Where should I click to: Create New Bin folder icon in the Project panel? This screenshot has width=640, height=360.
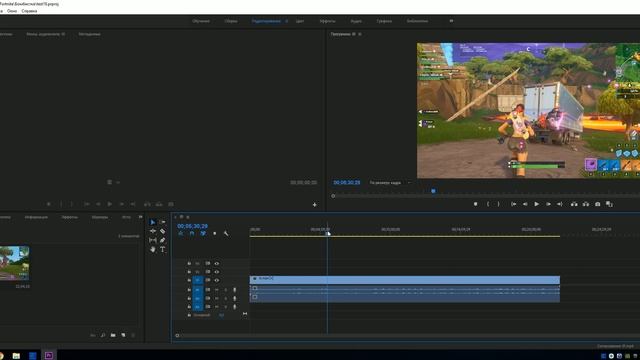coord(113,335)
